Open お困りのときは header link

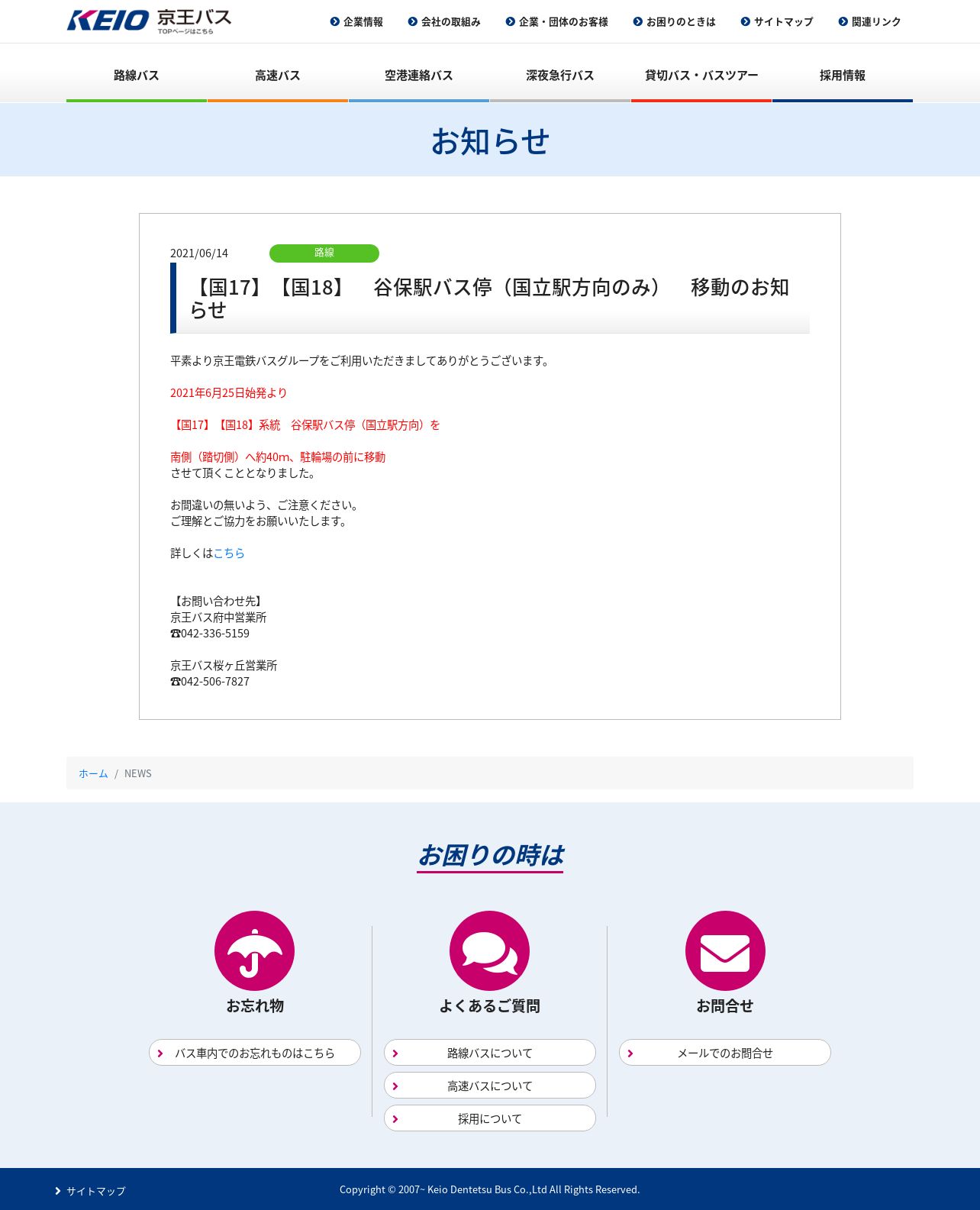(x=681, y=21)
